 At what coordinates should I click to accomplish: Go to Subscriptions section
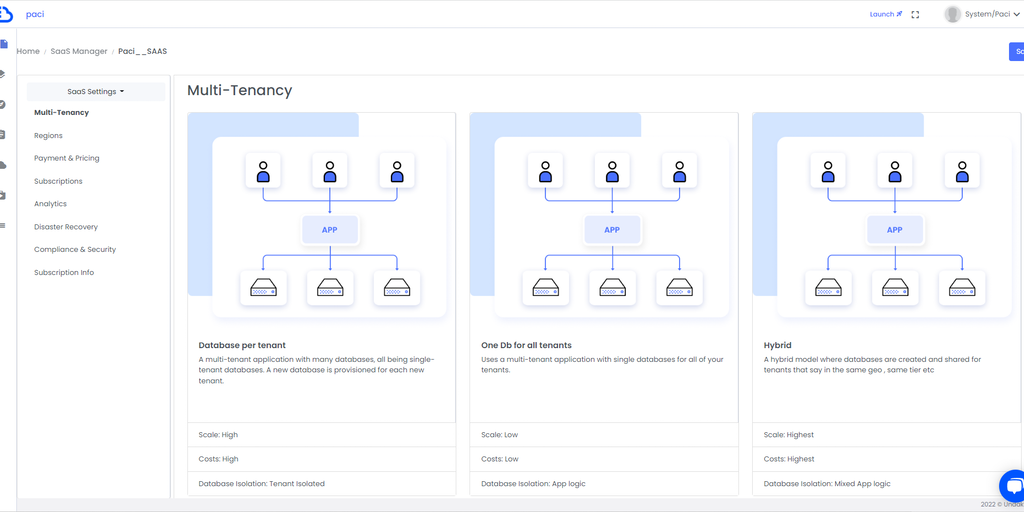[58, 181]
